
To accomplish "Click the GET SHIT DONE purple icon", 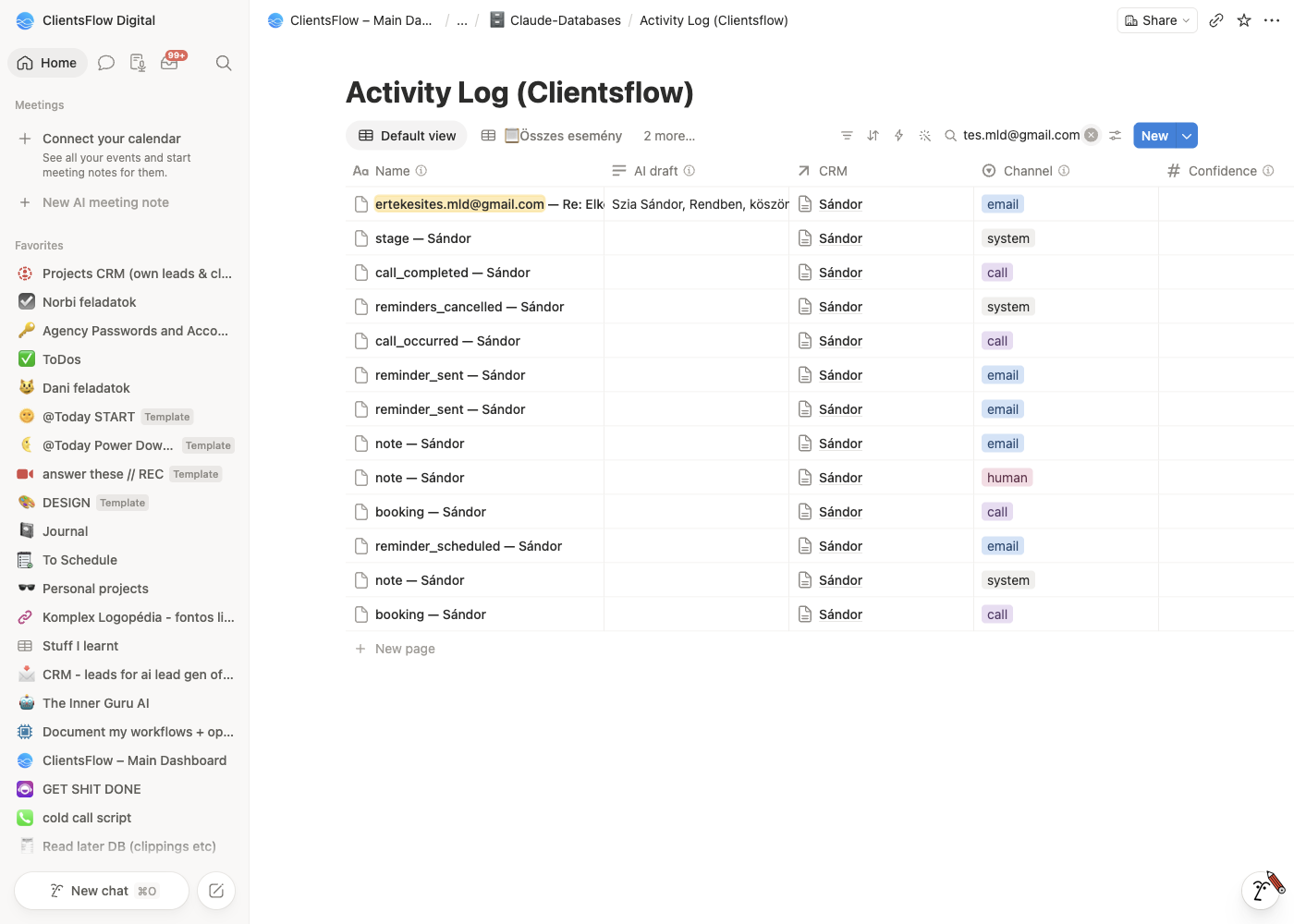I will (26, 789).
